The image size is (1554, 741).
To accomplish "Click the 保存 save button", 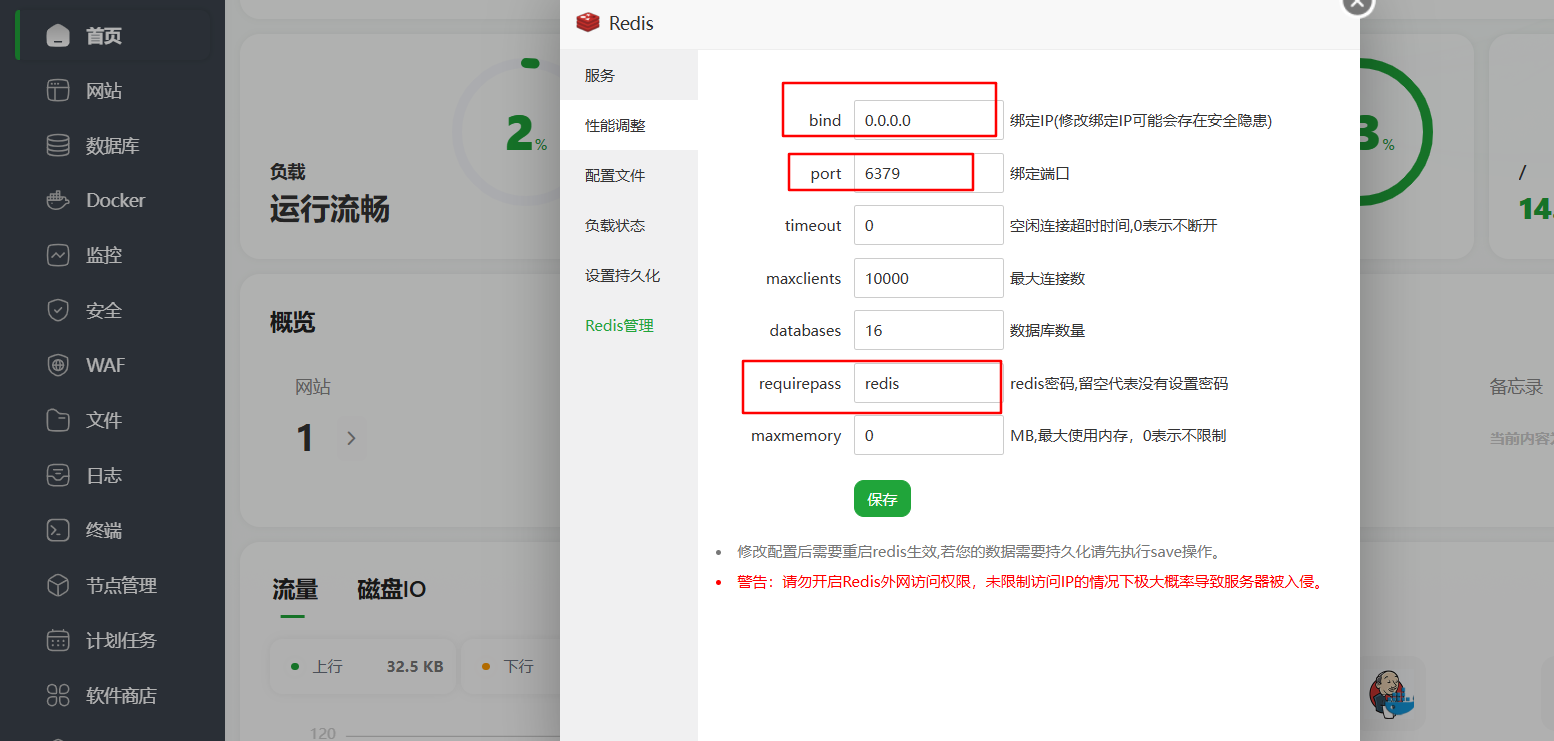I will 882,499.
